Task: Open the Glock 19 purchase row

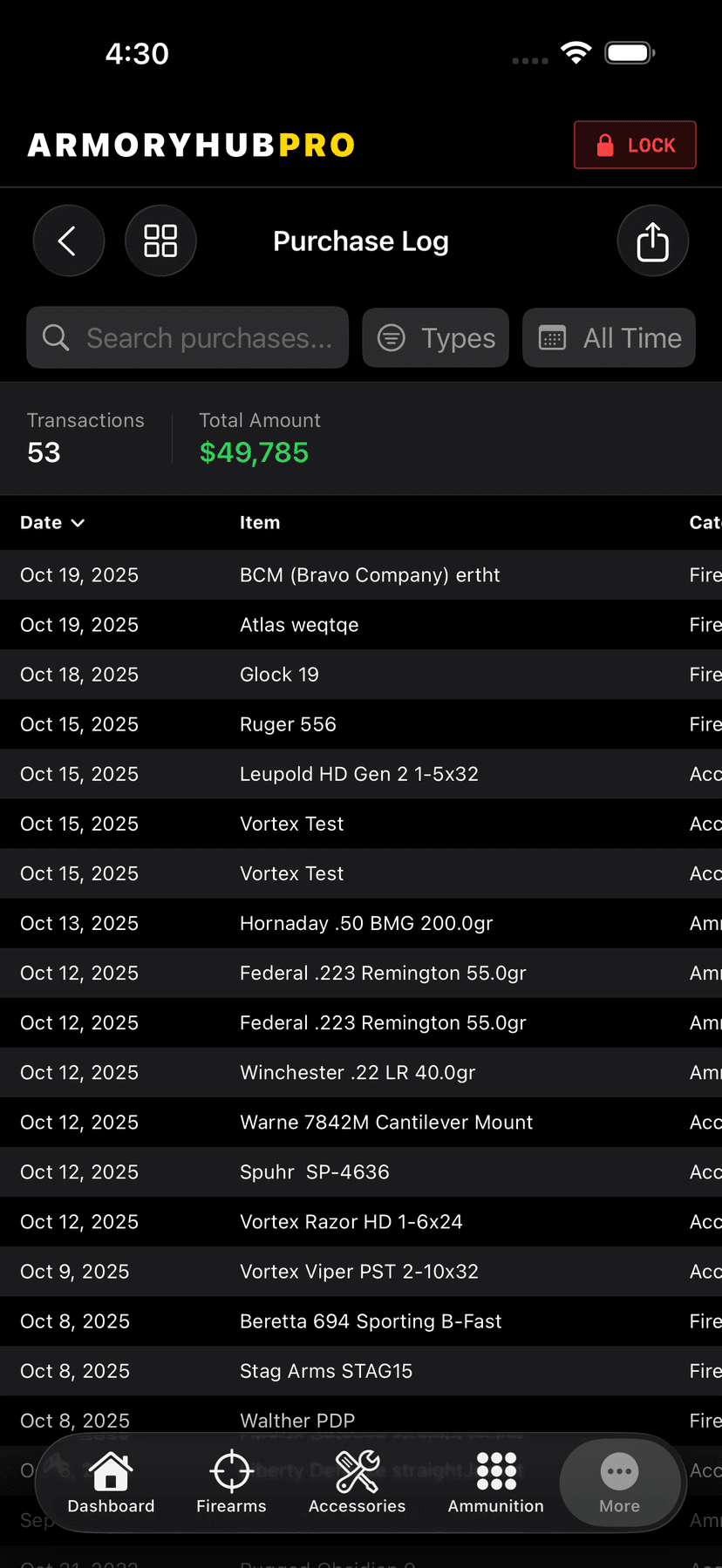Action: [279, 675]
